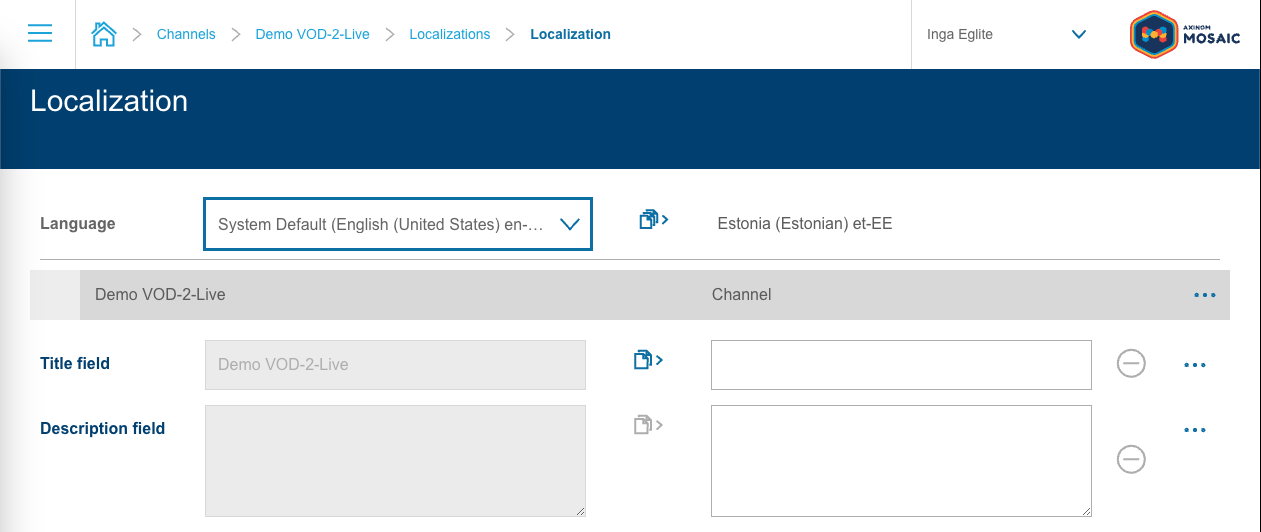Copy all source values to Estonian language
The height and width of the screenshot is (532, 1261).
[x=653, y=220]
